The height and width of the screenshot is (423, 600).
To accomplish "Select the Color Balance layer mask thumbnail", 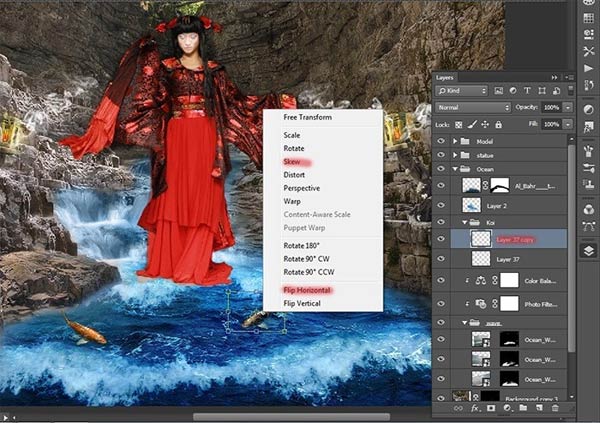I will point(509,281).
